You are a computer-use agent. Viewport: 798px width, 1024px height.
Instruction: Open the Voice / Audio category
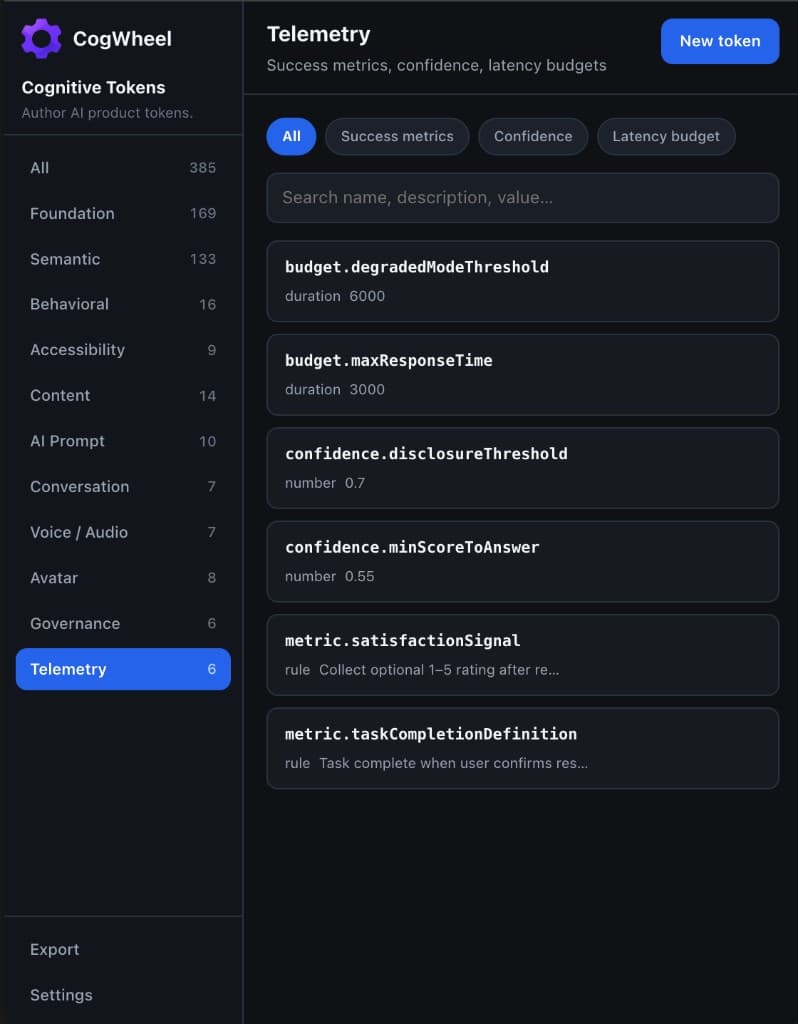pos(123,532)
